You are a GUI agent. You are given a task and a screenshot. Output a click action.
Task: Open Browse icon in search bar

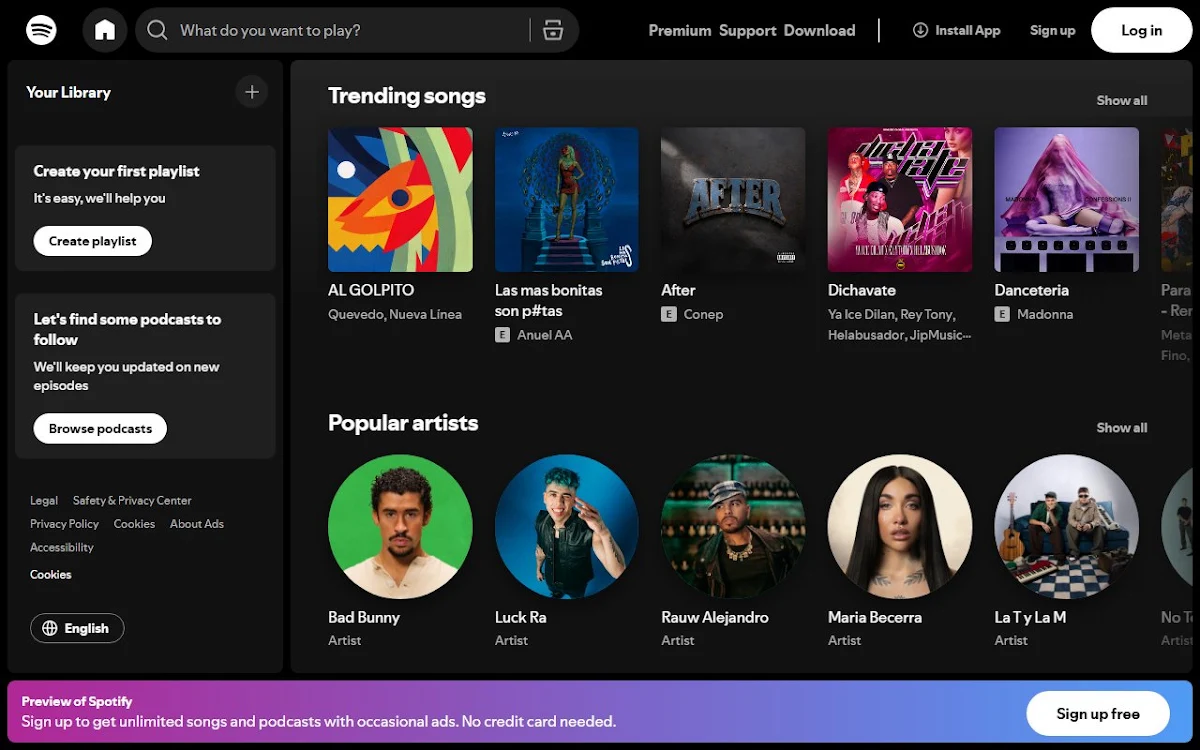tap(553, 30)
